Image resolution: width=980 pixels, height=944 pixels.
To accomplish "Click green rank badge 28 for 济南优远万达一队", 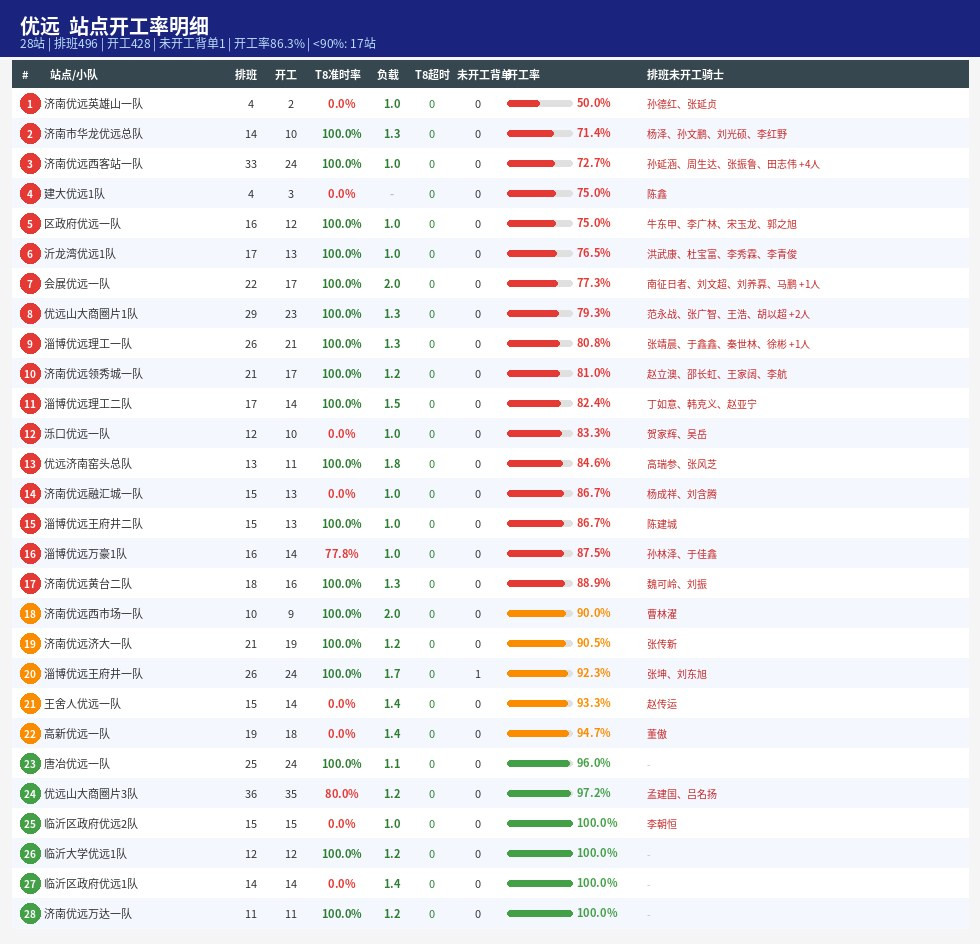I will click(29, 914).
